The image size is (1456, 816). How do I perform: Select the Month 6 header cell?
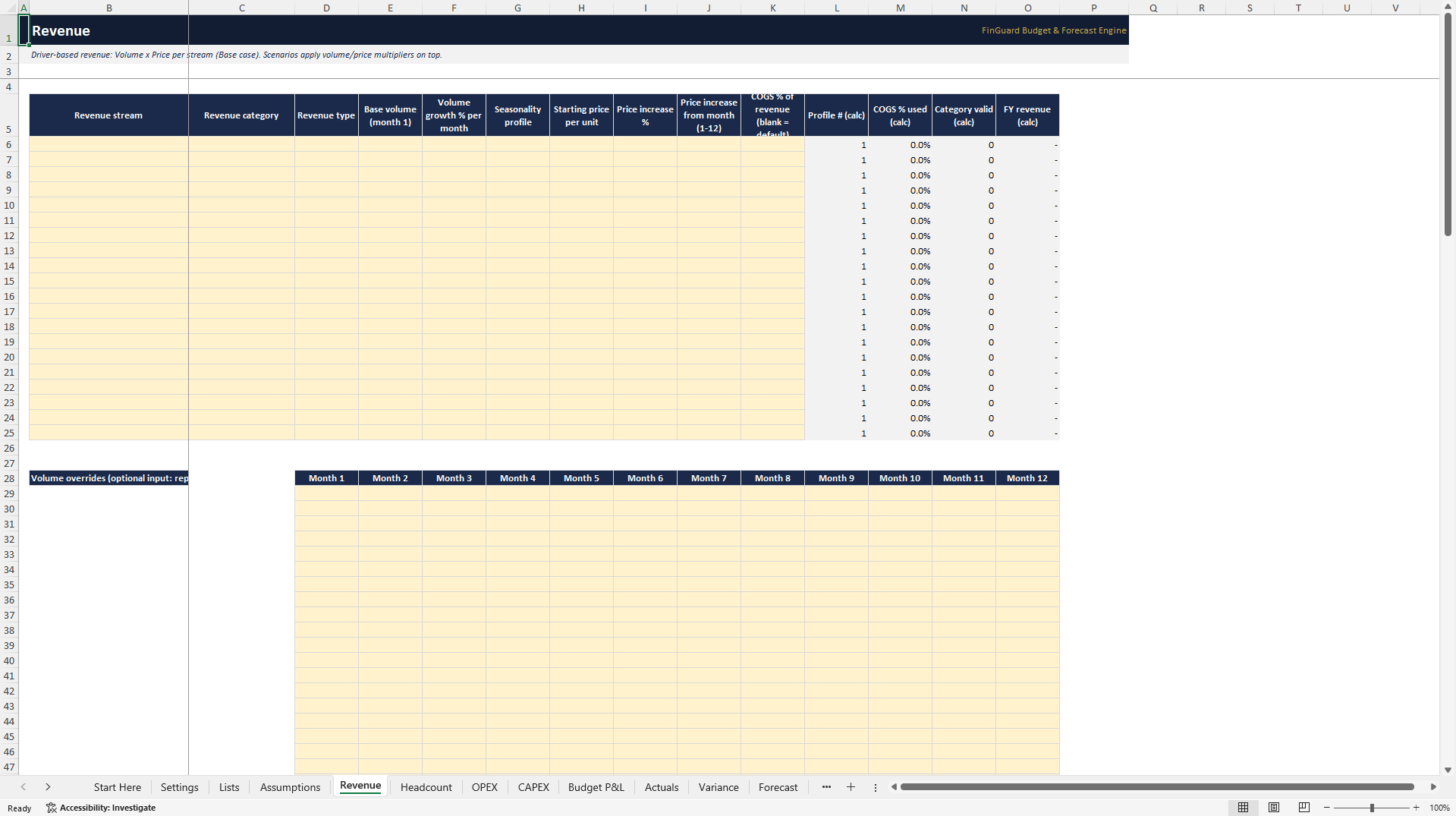[x=646, y=478]
